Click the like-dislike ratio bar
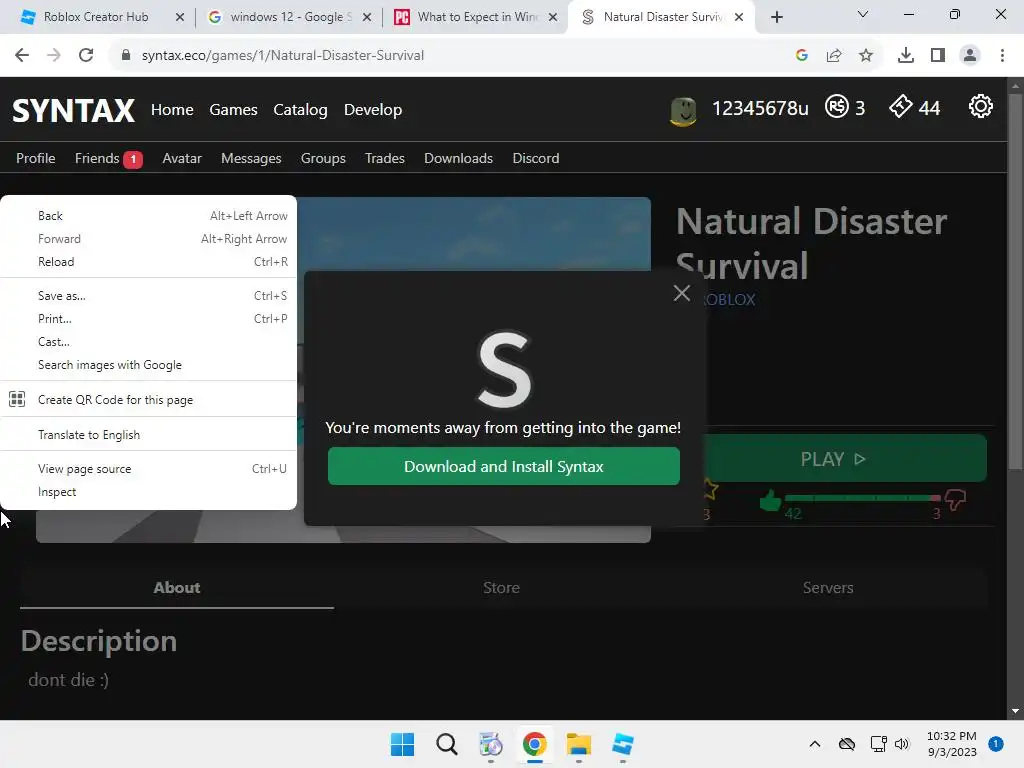The width and height of the screenshot is (1024, 768). (863, 498)
